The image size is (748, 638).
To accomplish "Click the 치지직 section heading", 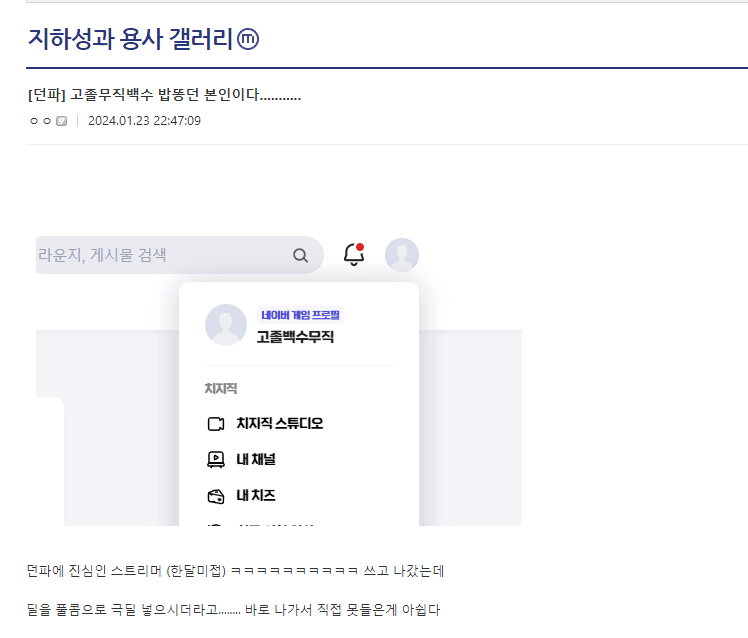I will [220, 388].
